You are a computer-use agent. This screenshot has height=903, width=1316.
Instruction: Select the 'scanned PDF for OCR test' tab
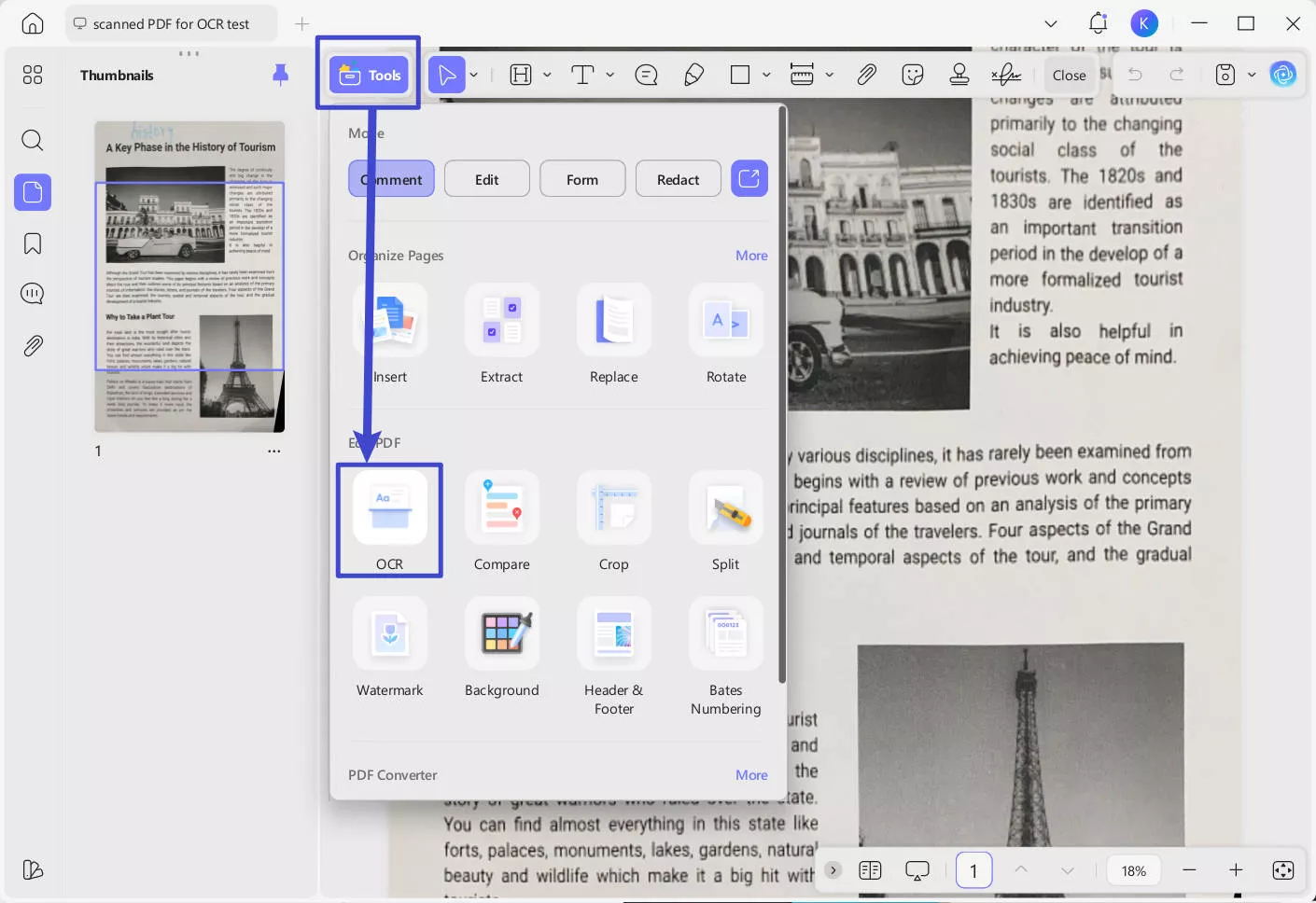click(x=172, y=23)
